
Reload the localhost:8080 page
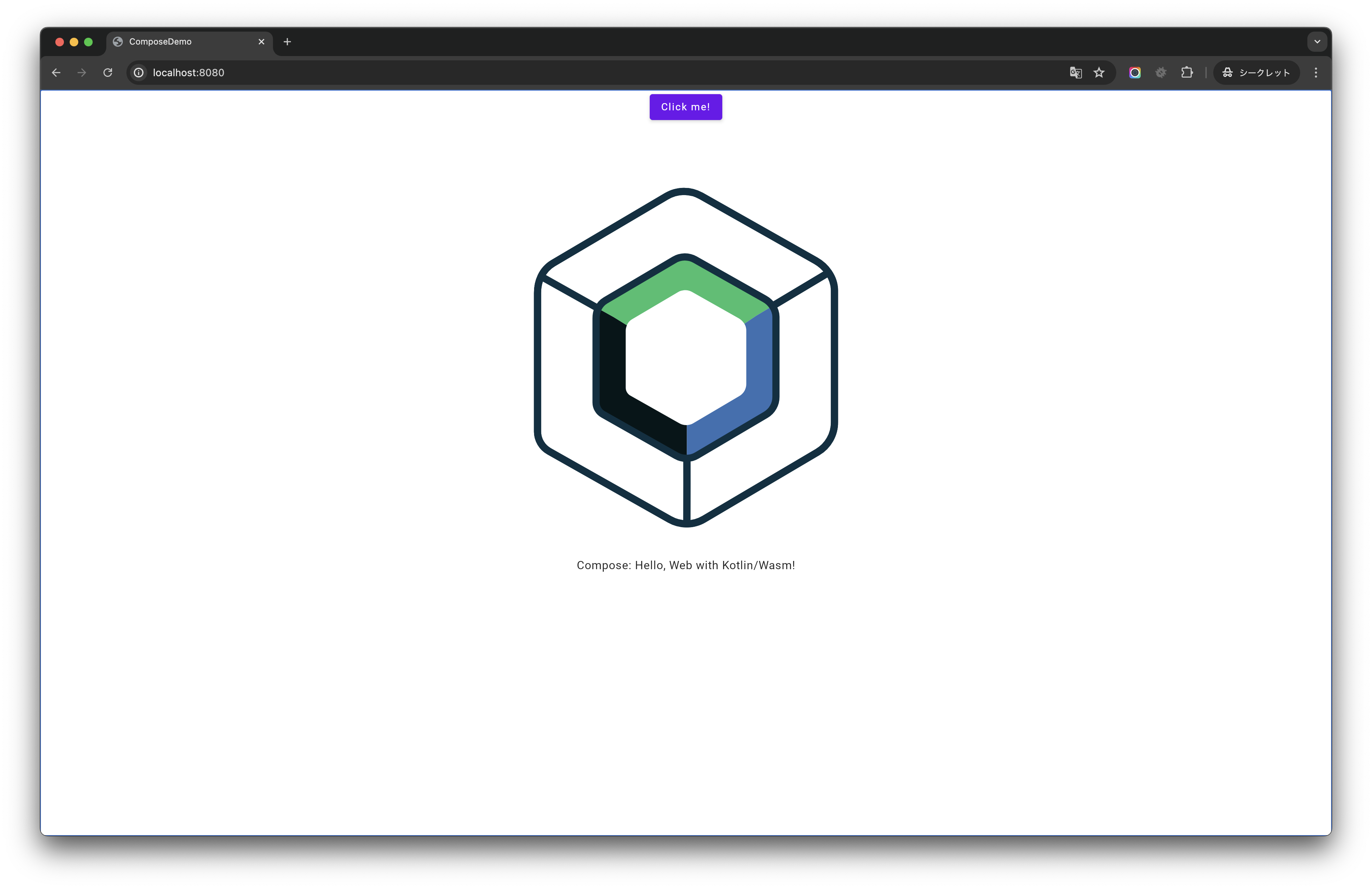click(108, 73)
